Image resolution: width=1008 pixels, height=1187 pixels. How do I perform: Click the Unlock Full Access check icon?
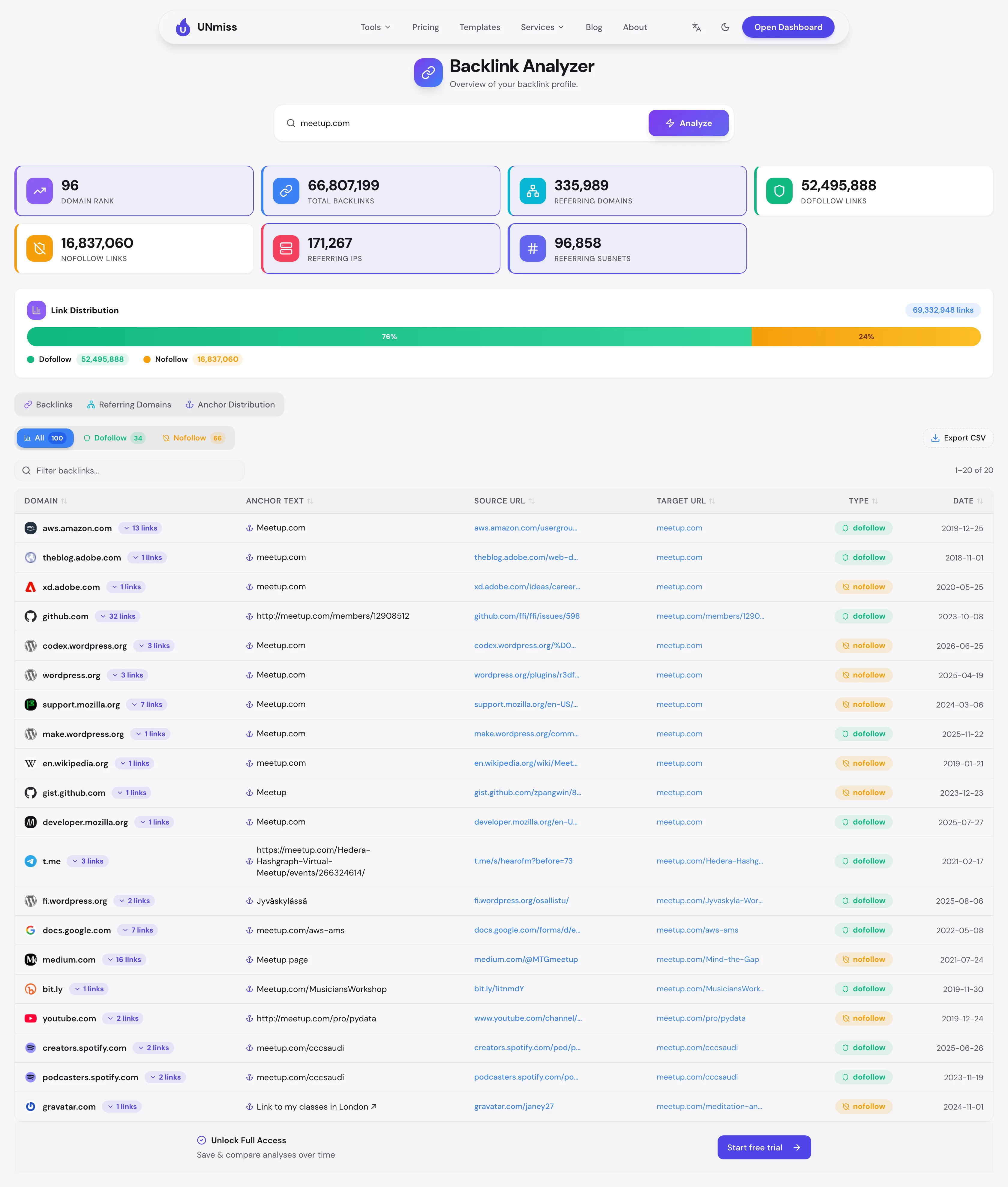pyautogui.click(x=202, y=1140)
